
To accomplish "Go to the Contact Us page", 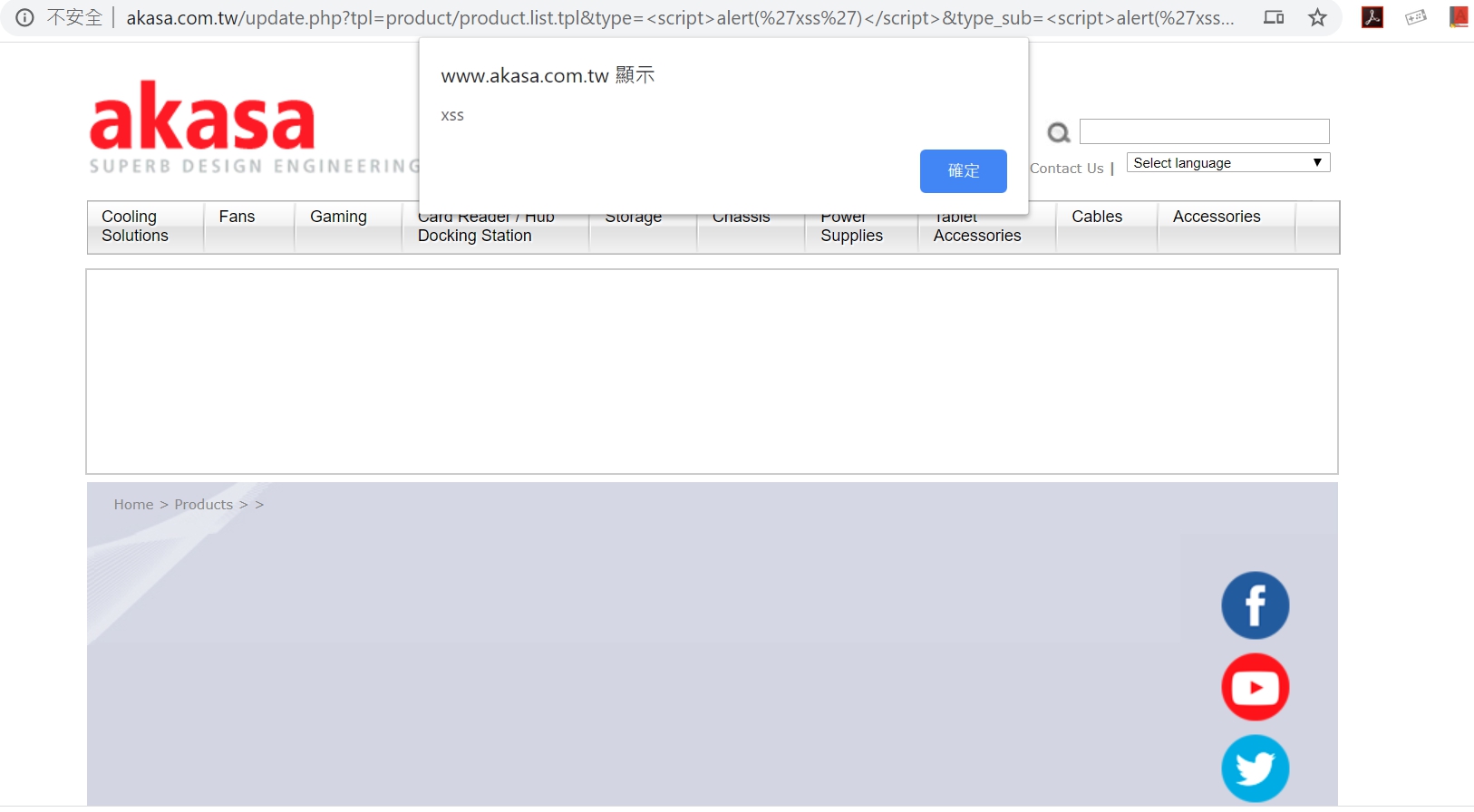I will (x=1067, y=169).
